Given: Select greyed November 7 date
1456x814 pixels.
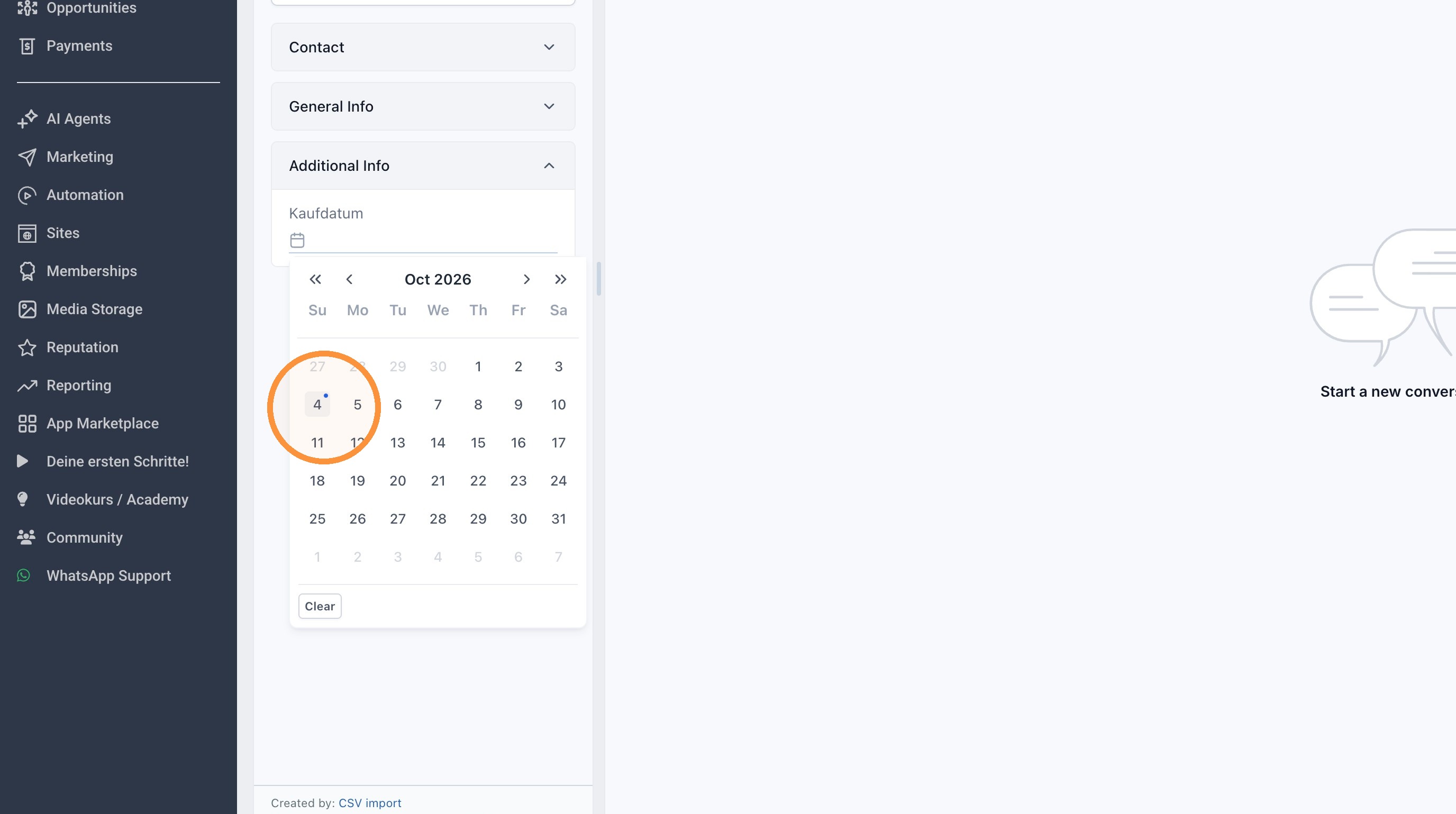Looking at the screenshot, I should [559, 557].
